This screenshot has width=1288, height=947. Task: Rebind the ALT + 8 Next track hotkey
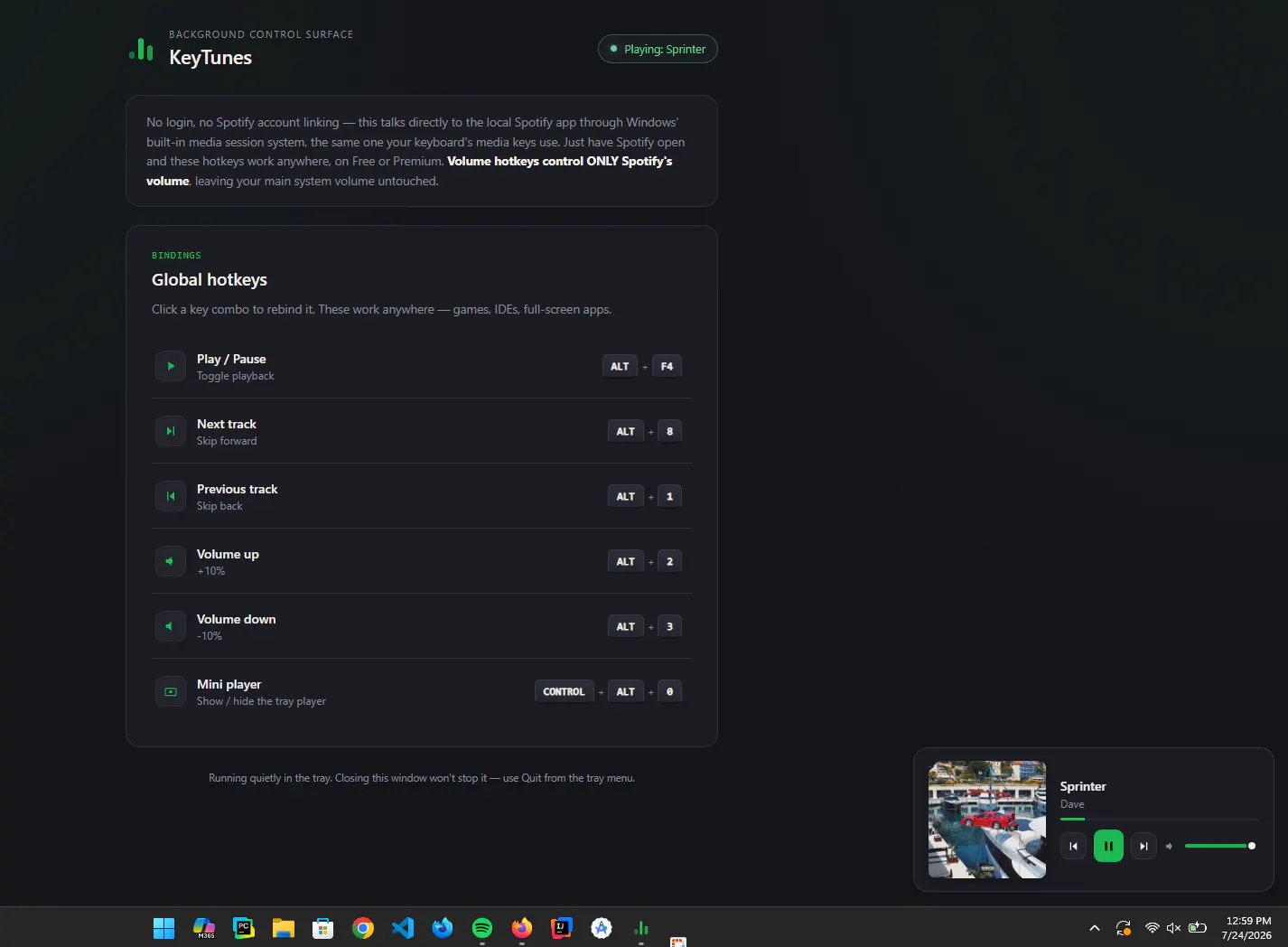coord(645,431)
